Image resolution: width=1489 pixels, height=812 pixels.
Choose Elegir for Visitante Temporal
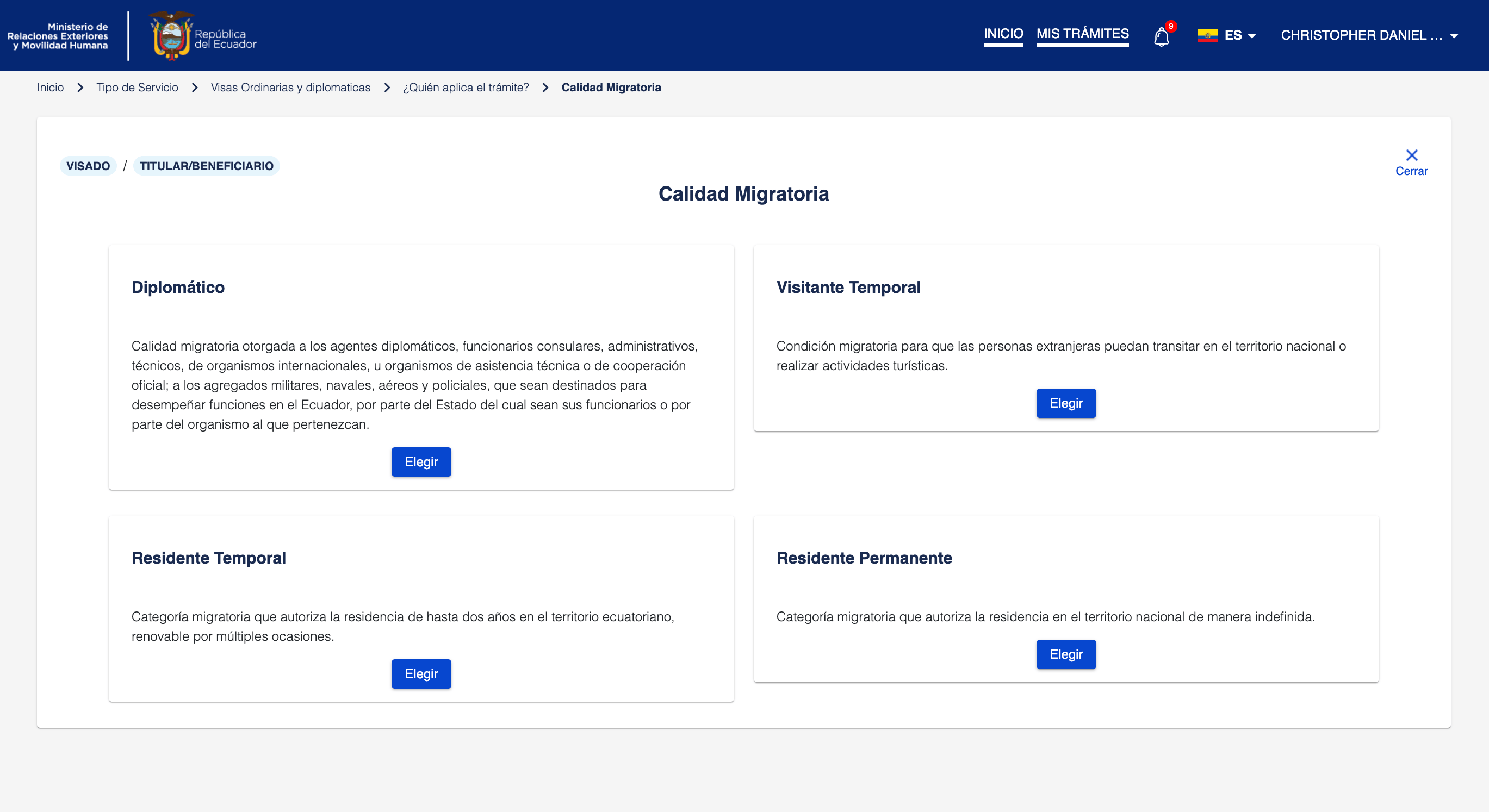[x=1066, y=403]
